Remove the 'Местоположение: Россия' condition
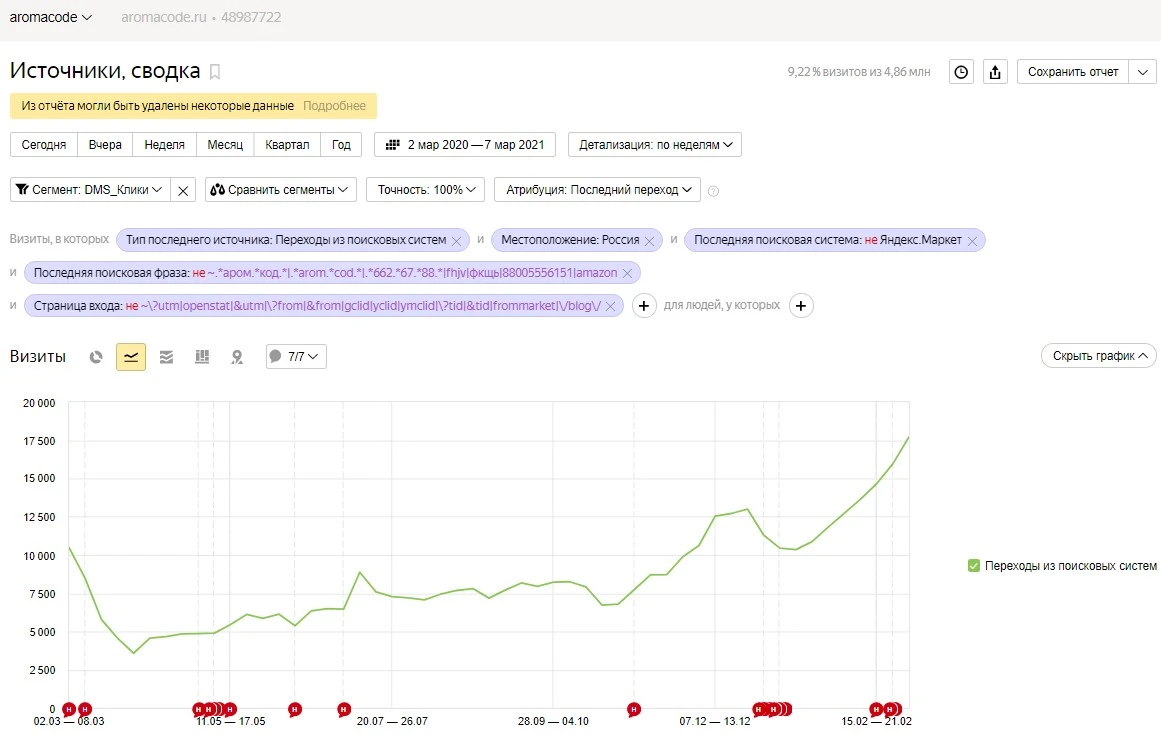Viewport: 1161px width, 735px height. pyautogui.click(x=649, y=241)
